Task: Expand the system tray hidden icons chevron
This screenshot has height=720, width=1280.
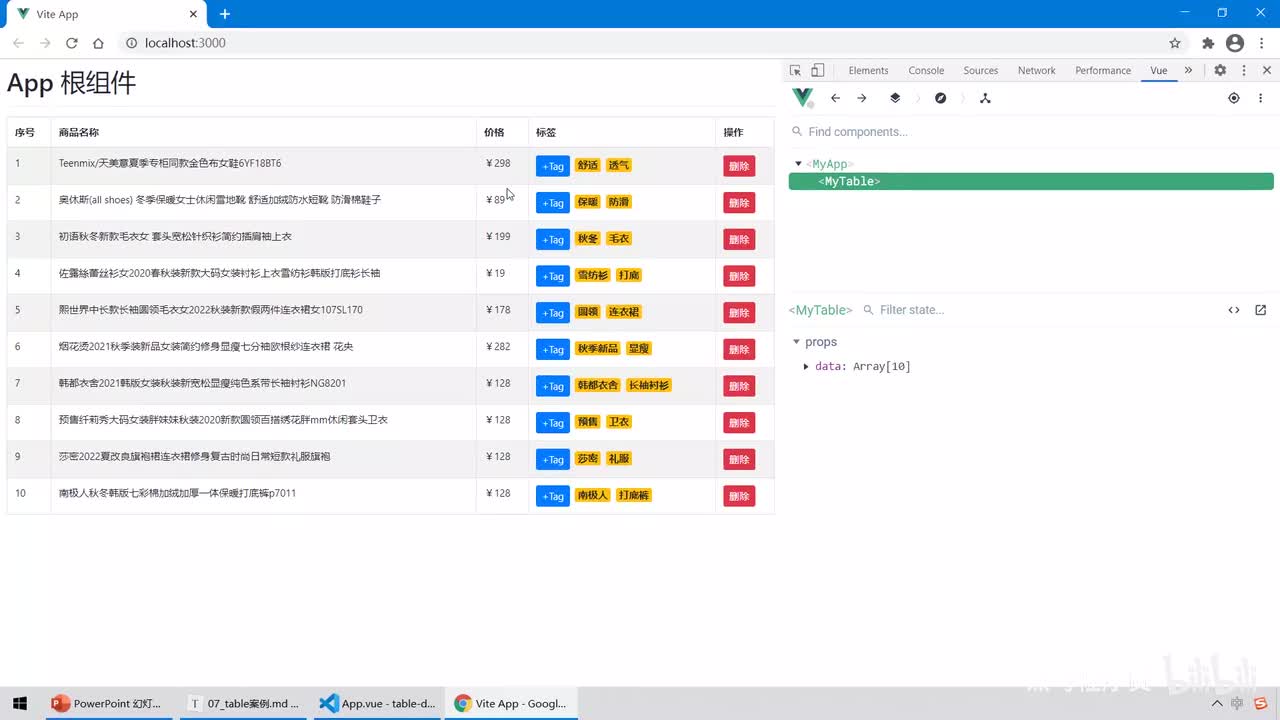Action: click(x=1217, y=703)
